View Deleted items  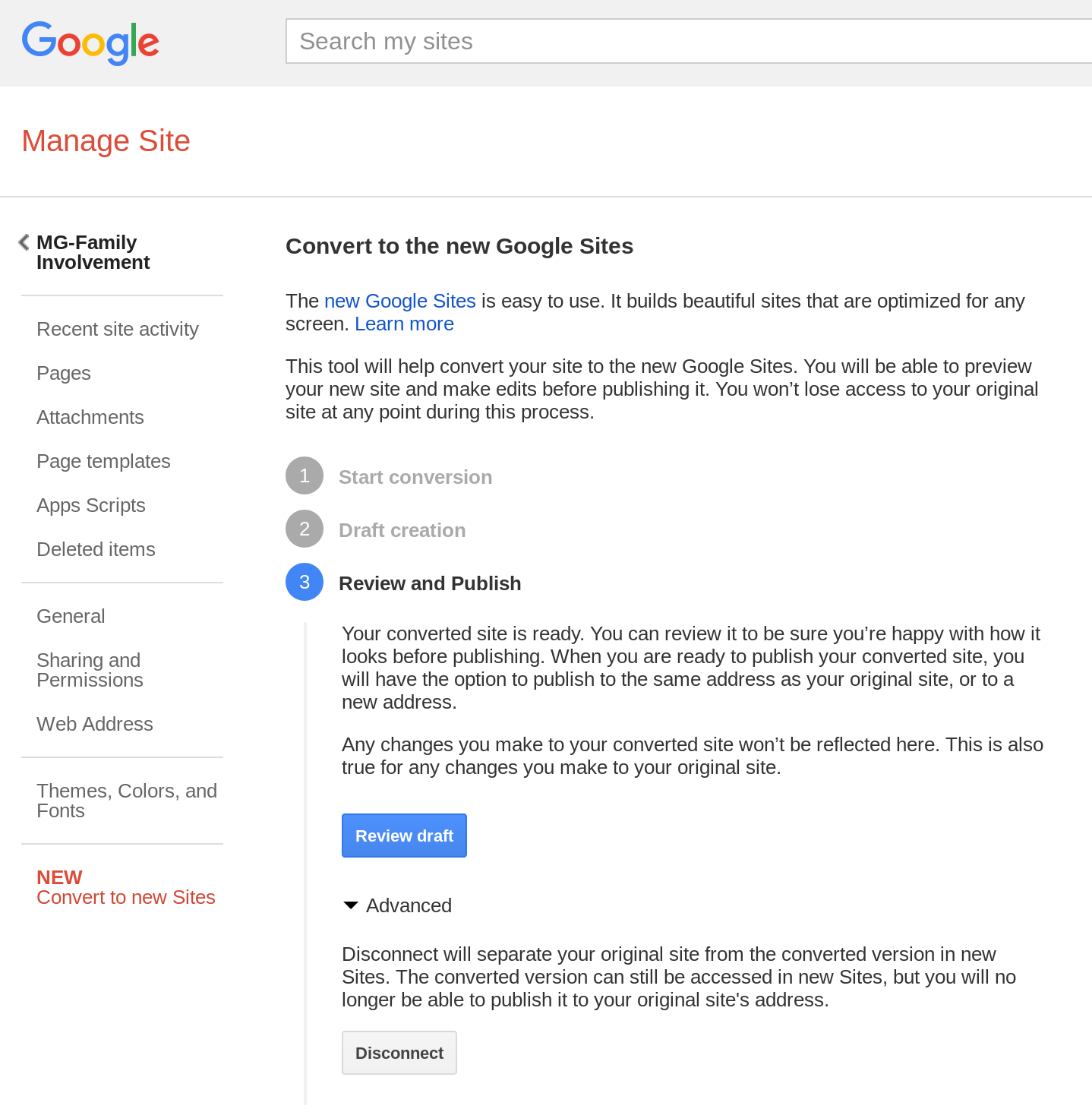96,550
